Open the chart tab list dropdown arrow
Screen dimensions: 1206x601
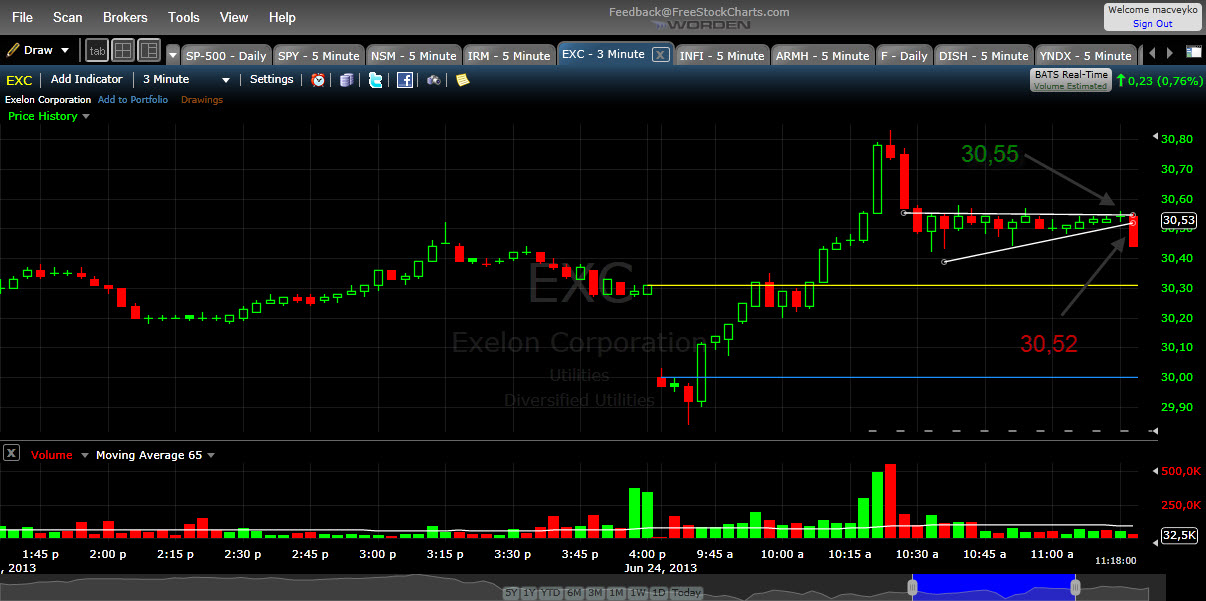click(x=173, y=55)
